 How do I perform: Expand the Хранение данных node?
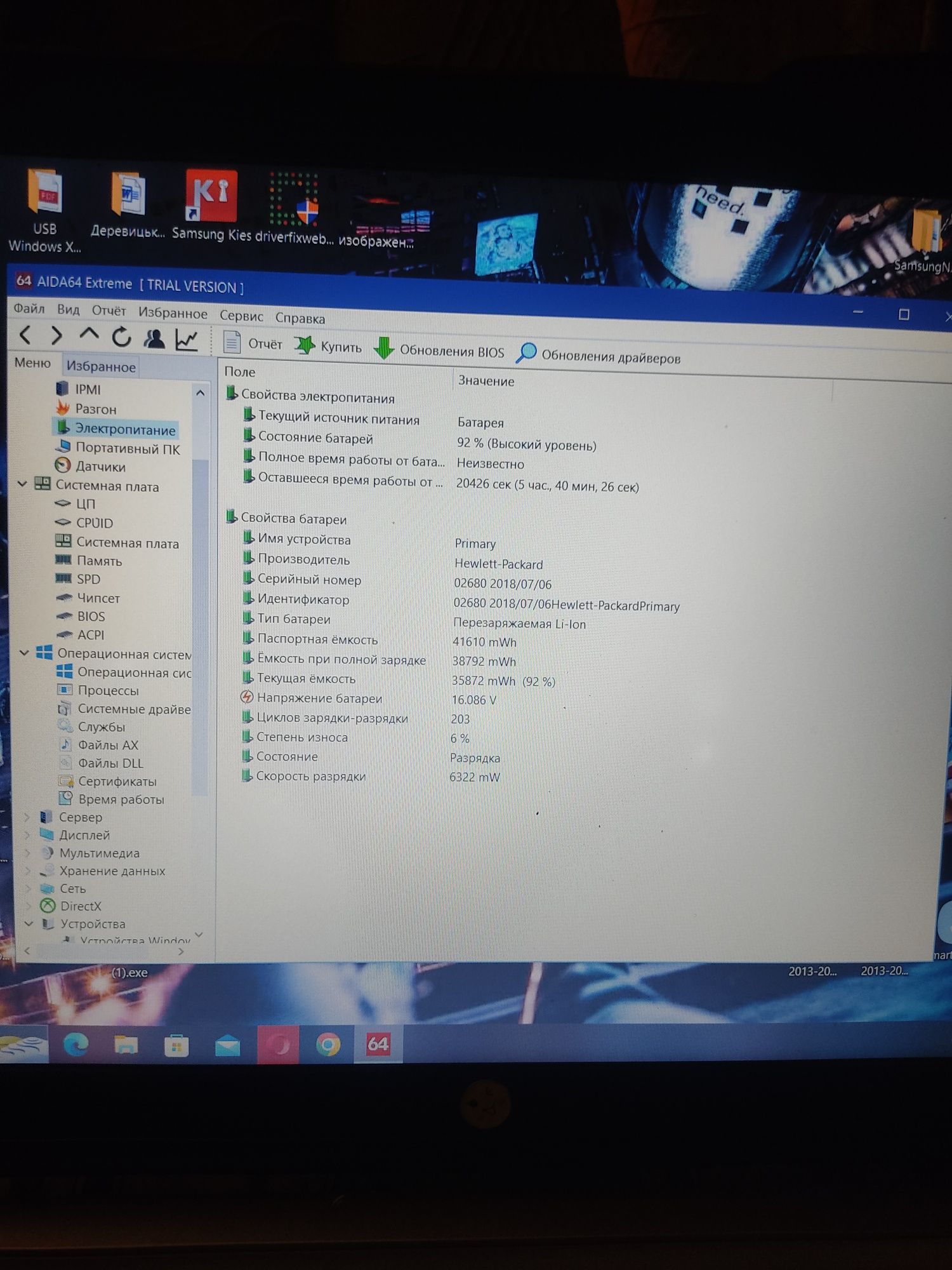coord(28,871)
